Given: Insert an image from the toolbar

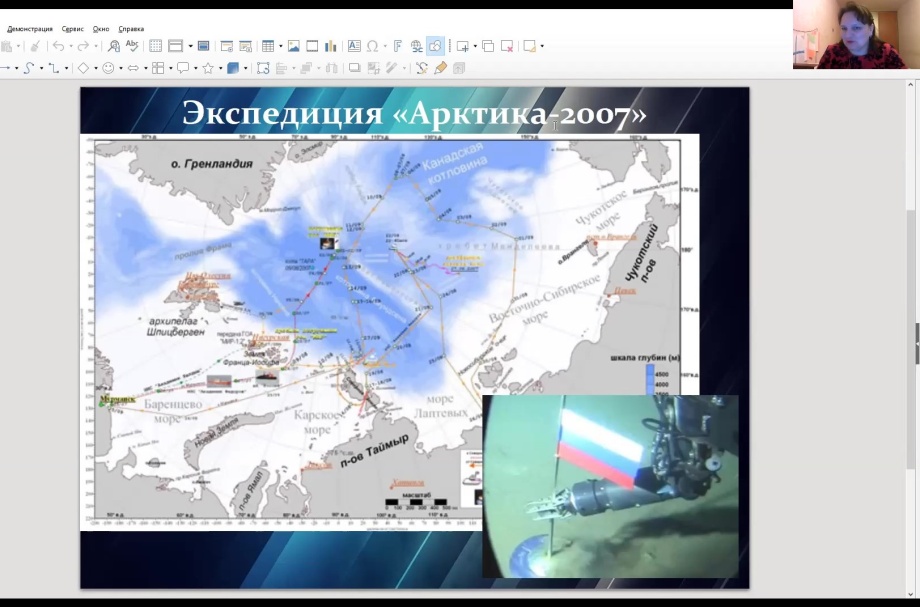Looking at the screenshot, I should click(294, 46).
